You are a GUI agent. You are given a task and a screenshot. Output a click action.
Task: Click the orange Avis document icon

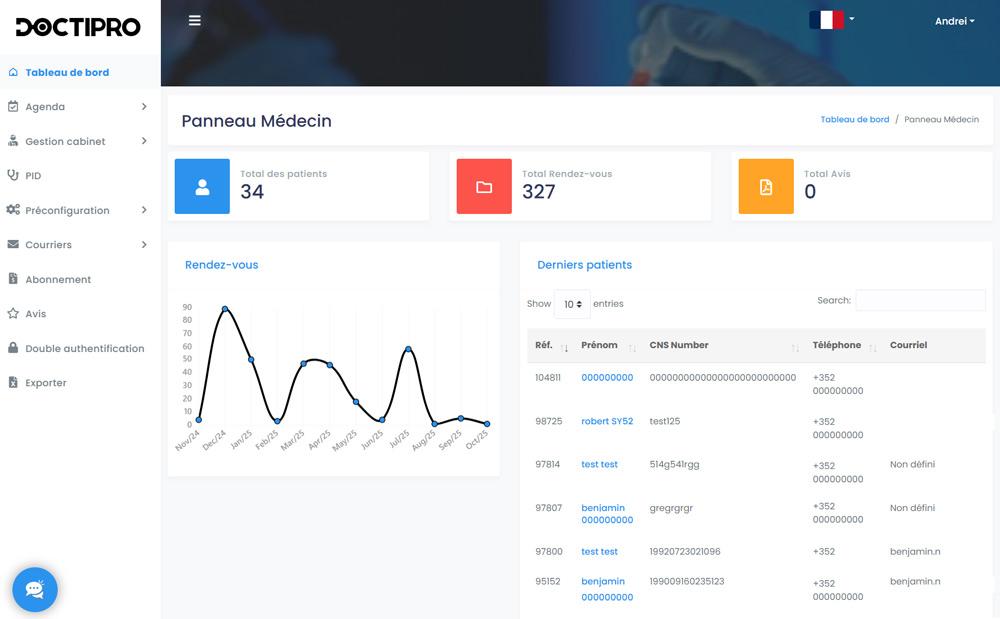click(x=766, y=186)
